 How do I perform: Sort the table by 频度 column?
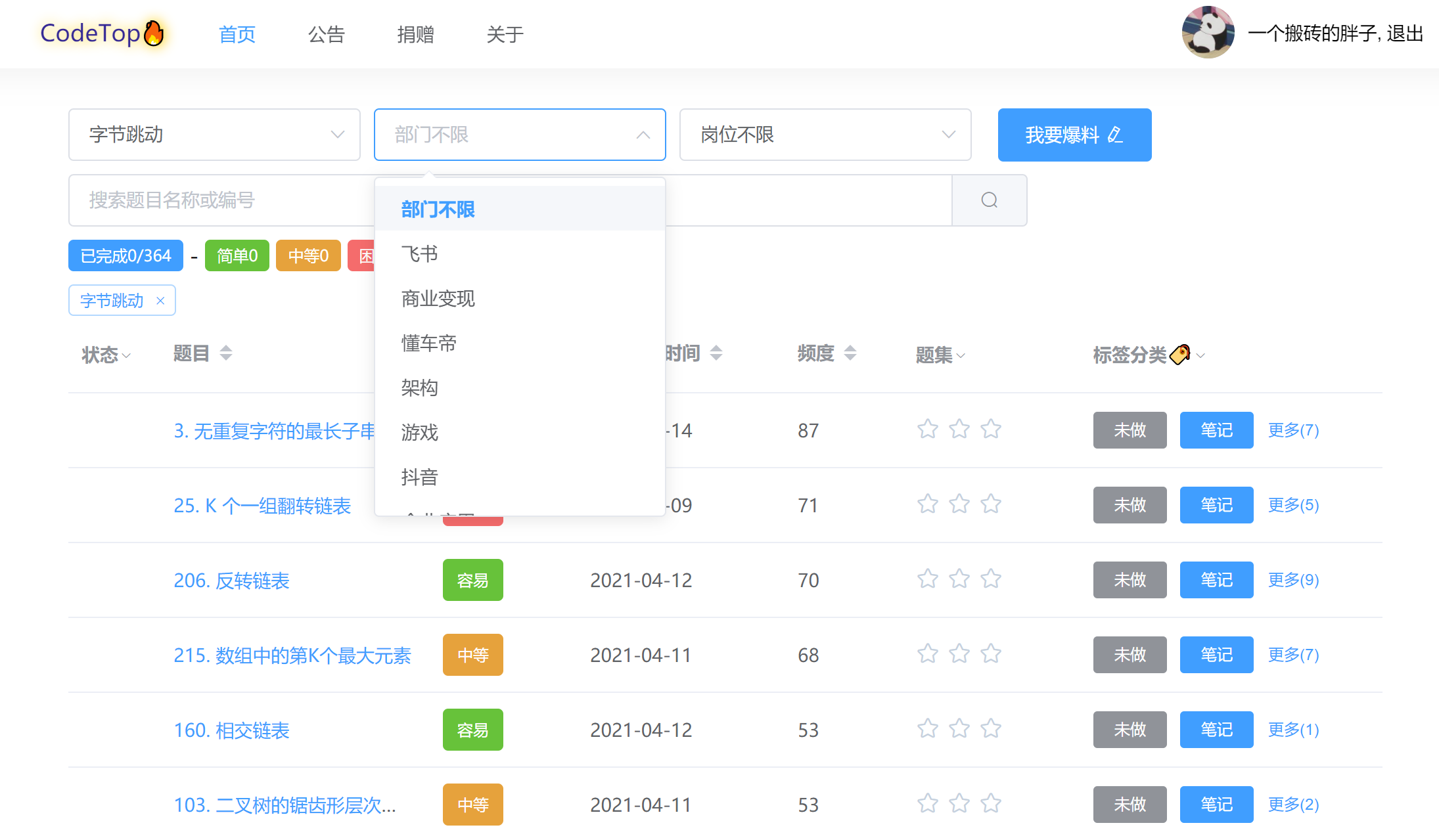pyautogui.click(x=851, y=353)
